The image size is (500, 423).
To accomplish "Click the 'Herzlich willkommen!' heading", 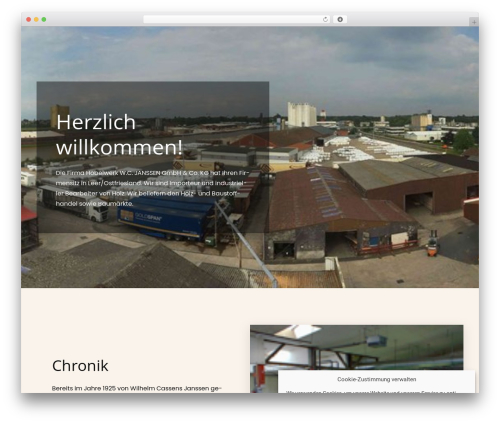I will pyautogui.click(x=119, y=134).
